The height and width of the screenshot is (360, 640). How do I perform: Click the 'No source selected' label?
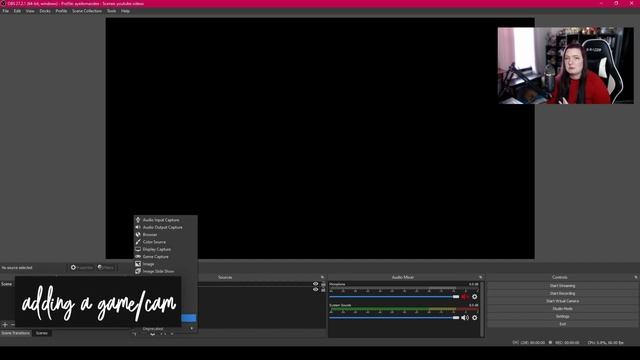17,268
